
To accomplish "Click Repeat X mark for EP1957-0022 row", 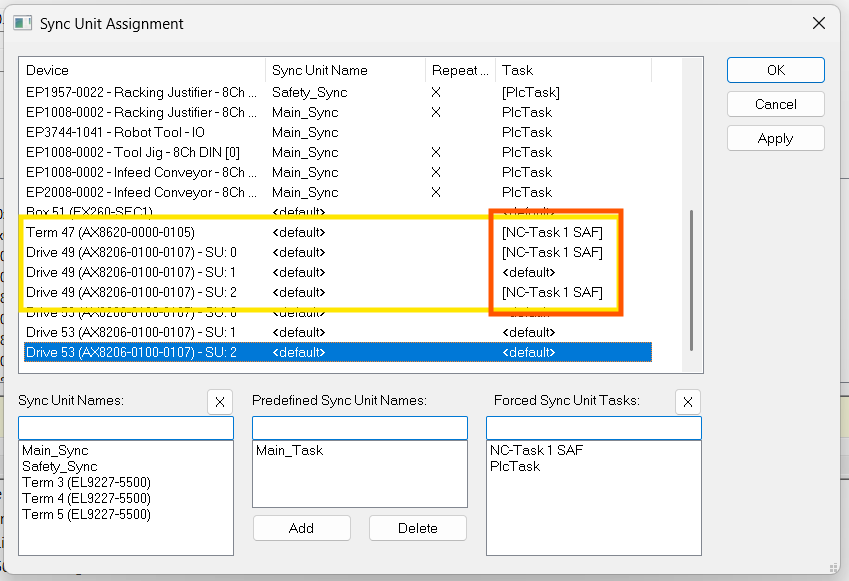I will (x=436, y=93).
